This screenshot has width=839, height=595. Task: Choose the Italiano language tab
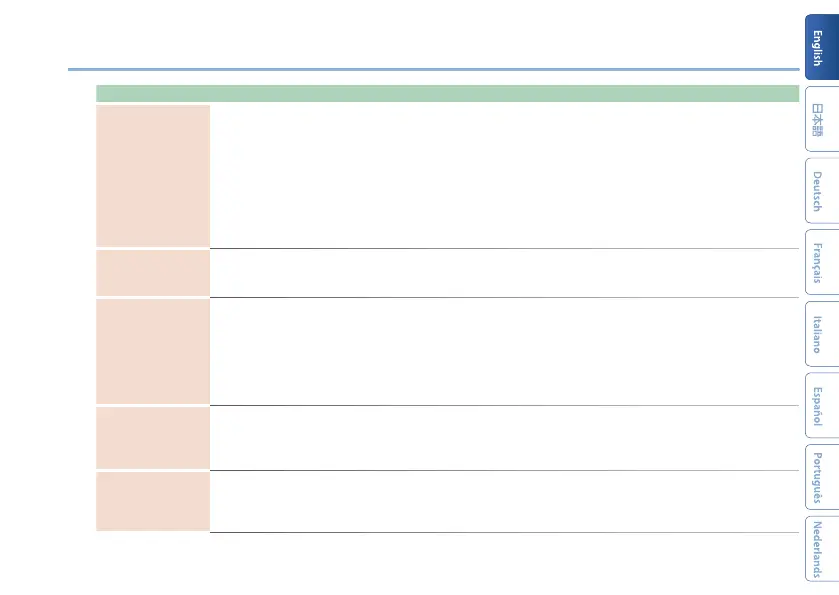coord(819,335)
